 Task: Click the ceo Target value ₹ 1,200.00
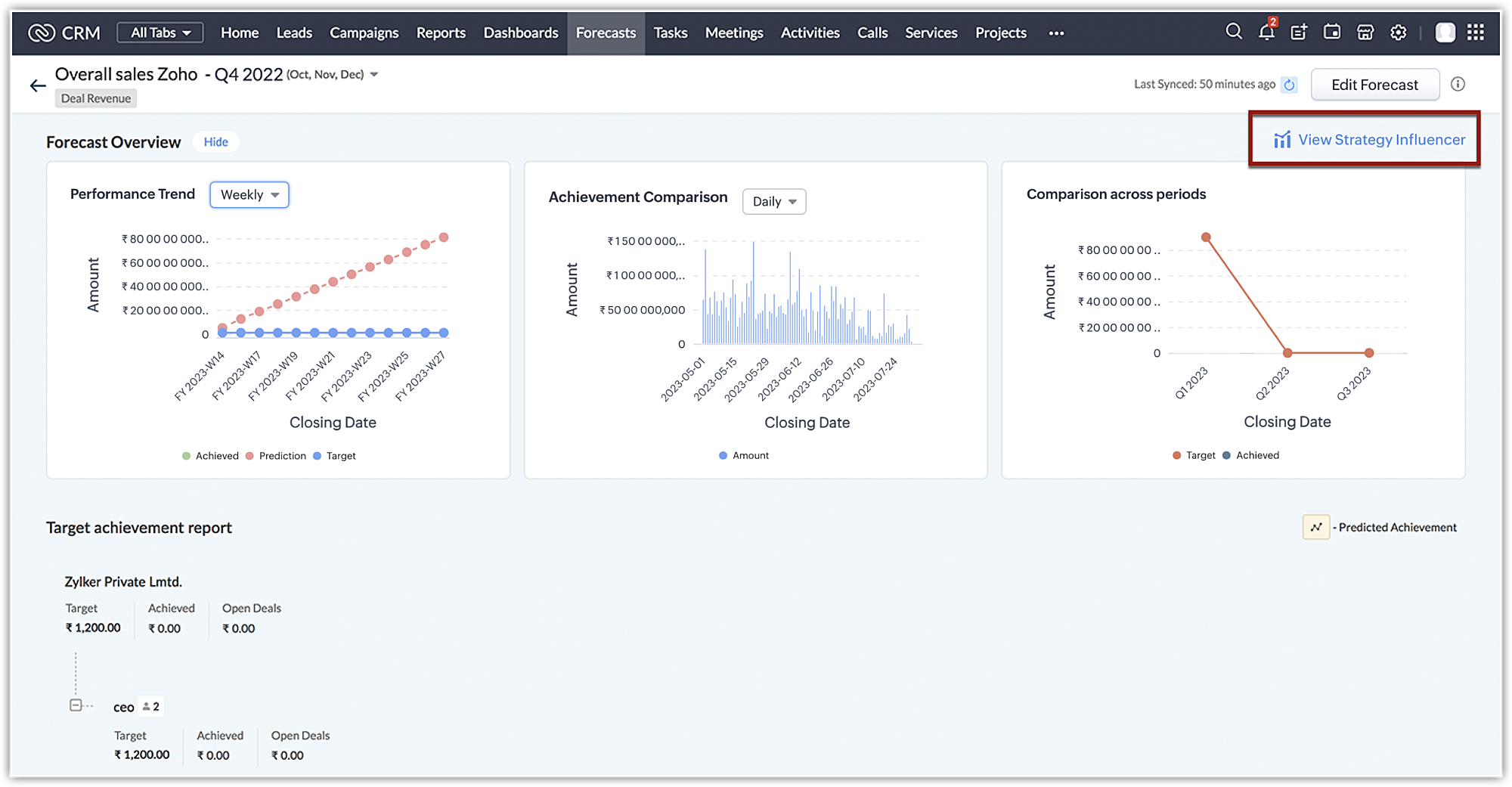[x=142, y=754]
